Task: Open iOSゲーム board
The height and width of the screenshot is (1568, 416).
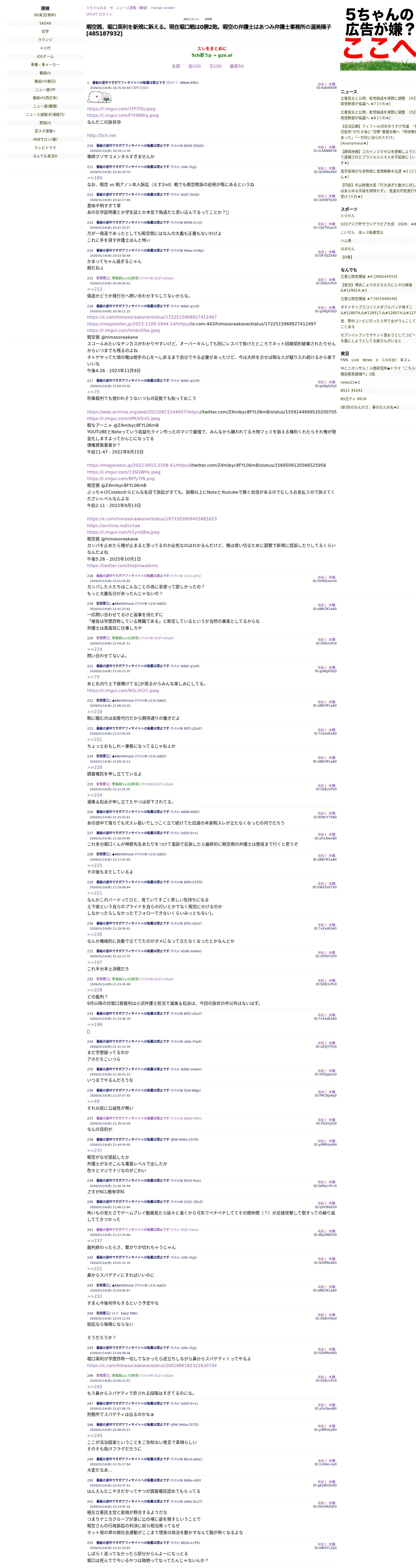Action: [45, 57]
